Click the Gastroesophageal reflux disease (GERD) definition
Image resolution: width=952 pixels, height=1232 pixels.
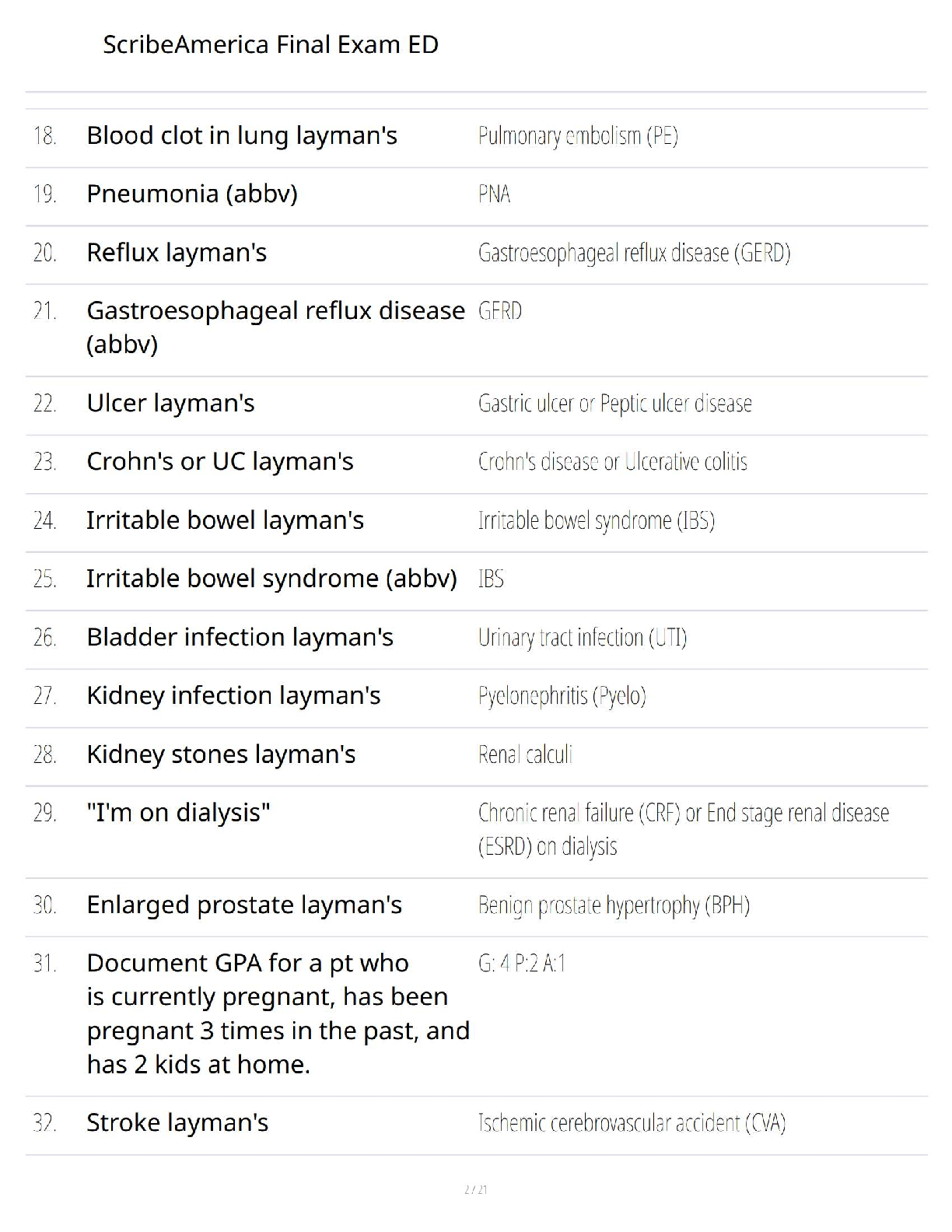[634, 253]
